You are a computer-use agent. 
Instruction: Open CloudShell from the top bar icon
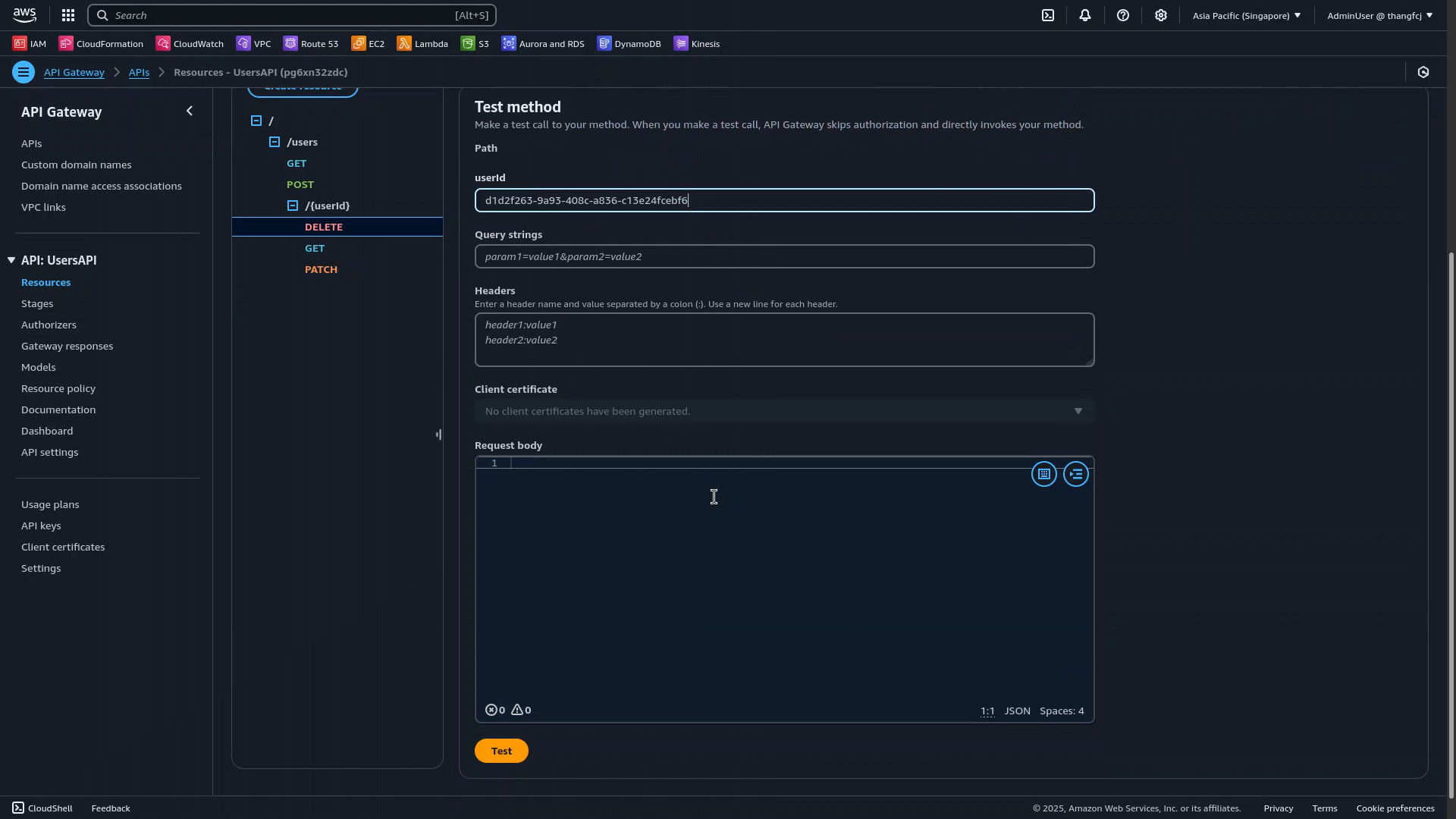click(x=1048, y=15)
